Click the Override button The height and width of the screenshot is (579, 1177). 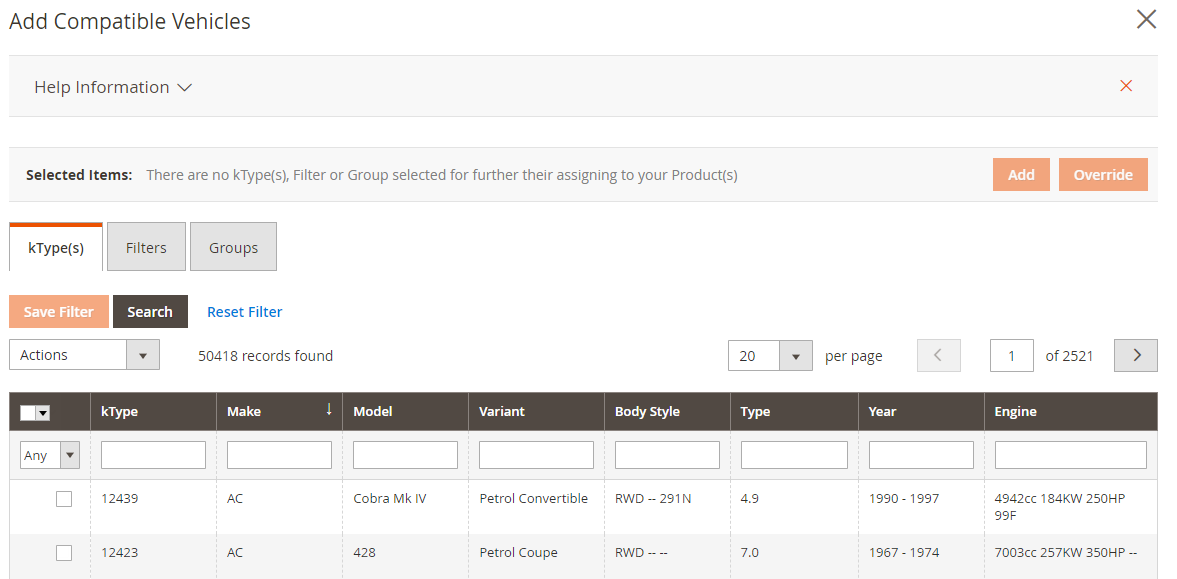pos(1102,174)
